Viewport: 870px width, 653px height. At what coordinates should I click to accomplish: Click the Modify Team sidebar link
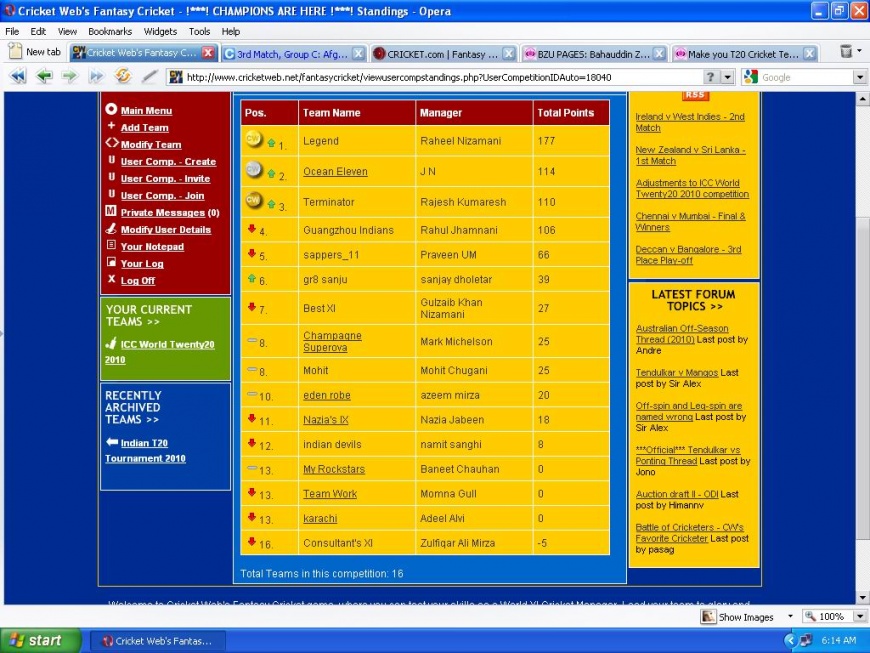(x=151, y=145)
